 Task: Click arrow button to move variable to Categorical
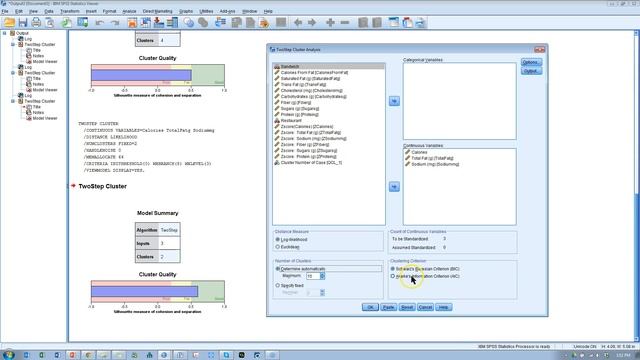point(394,101)
